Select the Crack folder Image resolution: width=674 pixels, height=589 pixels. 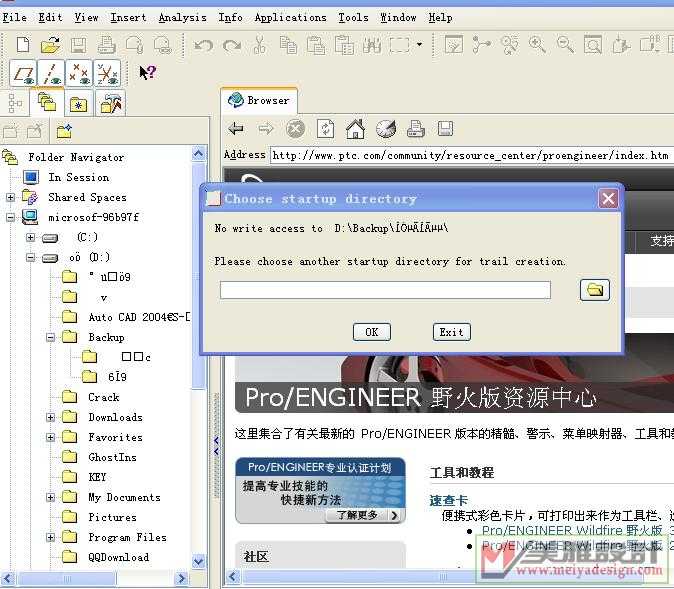pyautogui.click(x=104, y=397)
